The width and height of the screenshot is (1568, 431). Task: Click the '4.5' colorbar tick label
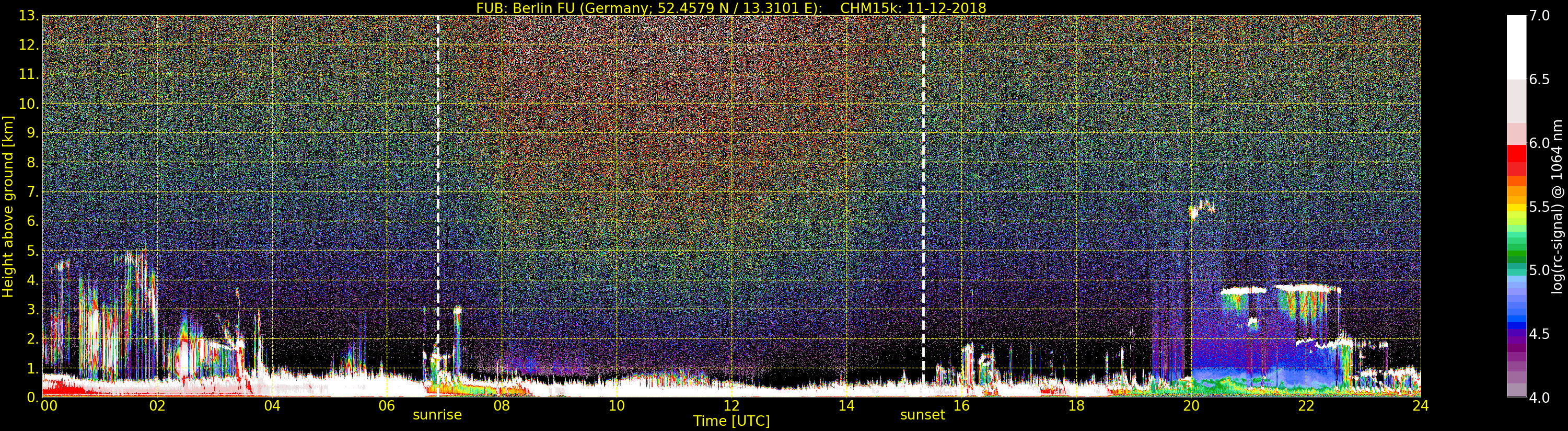1539,334
